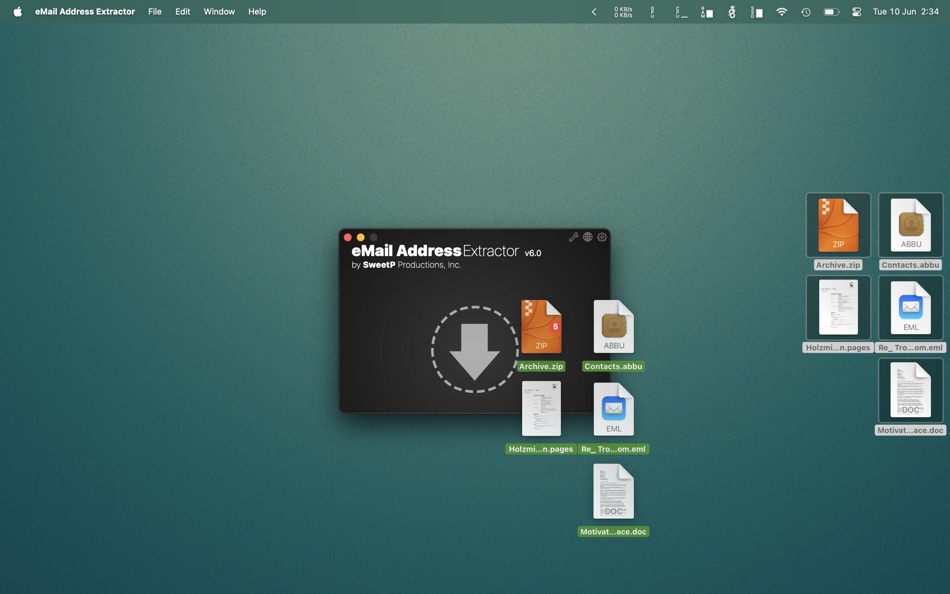Click the dashed circle drop-arrow zone
Screen dimensions: 950x594
pyautogui.click(x=474, y=350)
